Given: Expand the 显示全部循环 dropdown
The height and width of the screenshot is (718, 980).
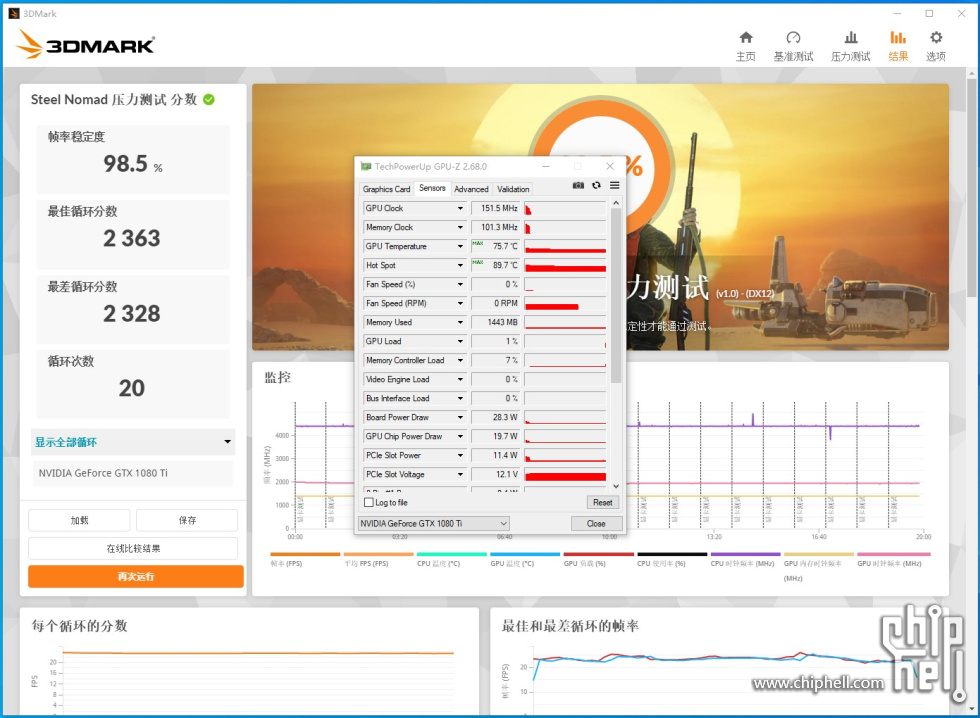Looking at the screenshot, I should click(x=227, y=442).
